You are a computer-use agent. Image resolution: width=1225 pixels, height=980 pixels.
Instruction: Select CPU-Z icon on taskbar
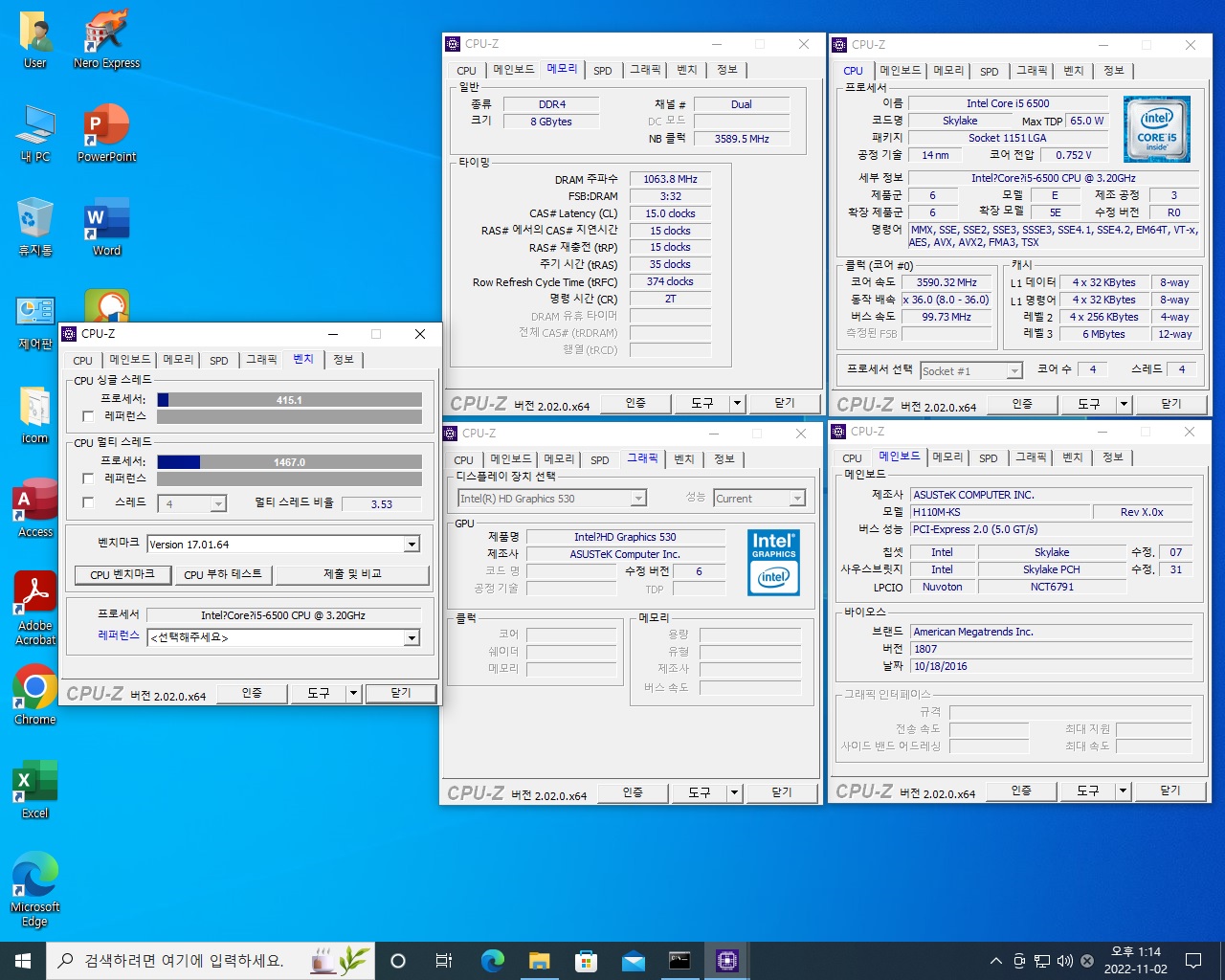[727, 961]
